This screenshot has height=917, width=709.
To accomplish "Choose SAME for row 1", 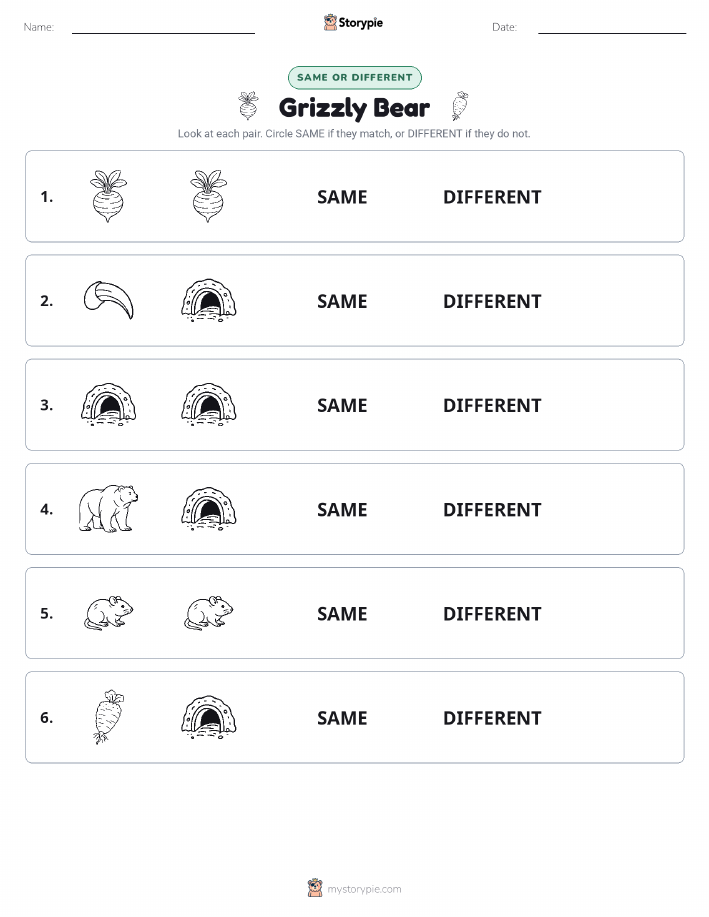I will coord(342,197).
